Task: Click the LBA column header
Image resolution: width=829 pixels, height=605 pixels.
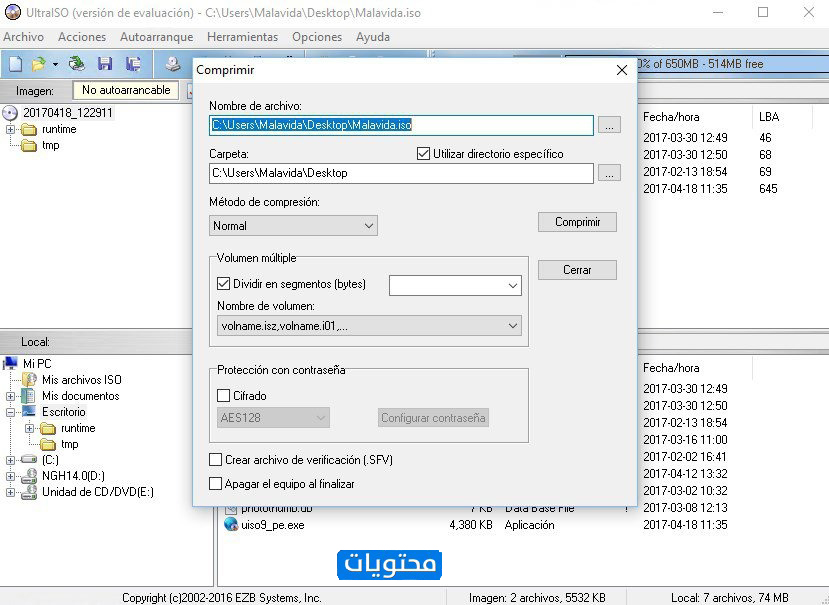Action: coord(769,117)
